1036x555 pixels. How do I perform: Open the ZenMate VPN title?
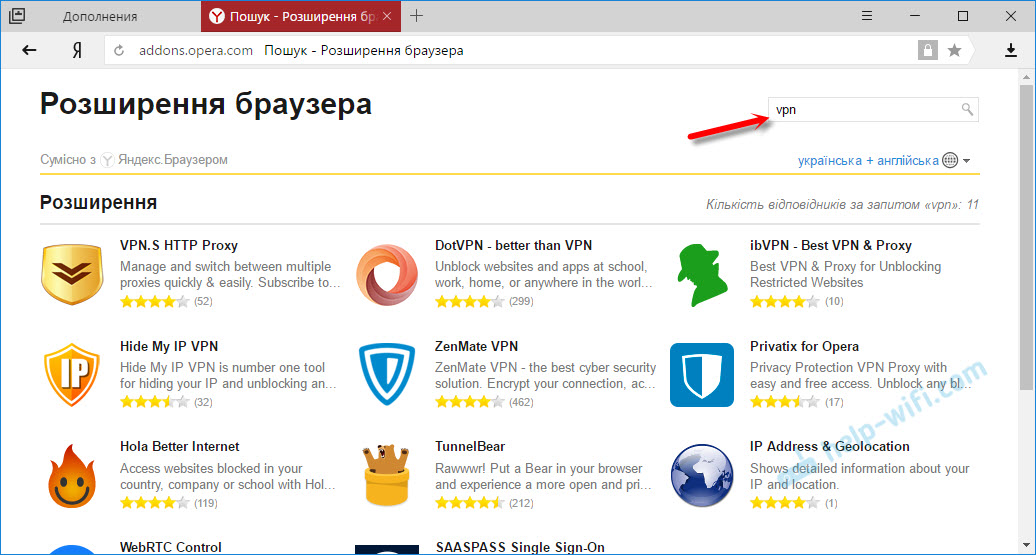pyautogui.click(x=476, y=346)
